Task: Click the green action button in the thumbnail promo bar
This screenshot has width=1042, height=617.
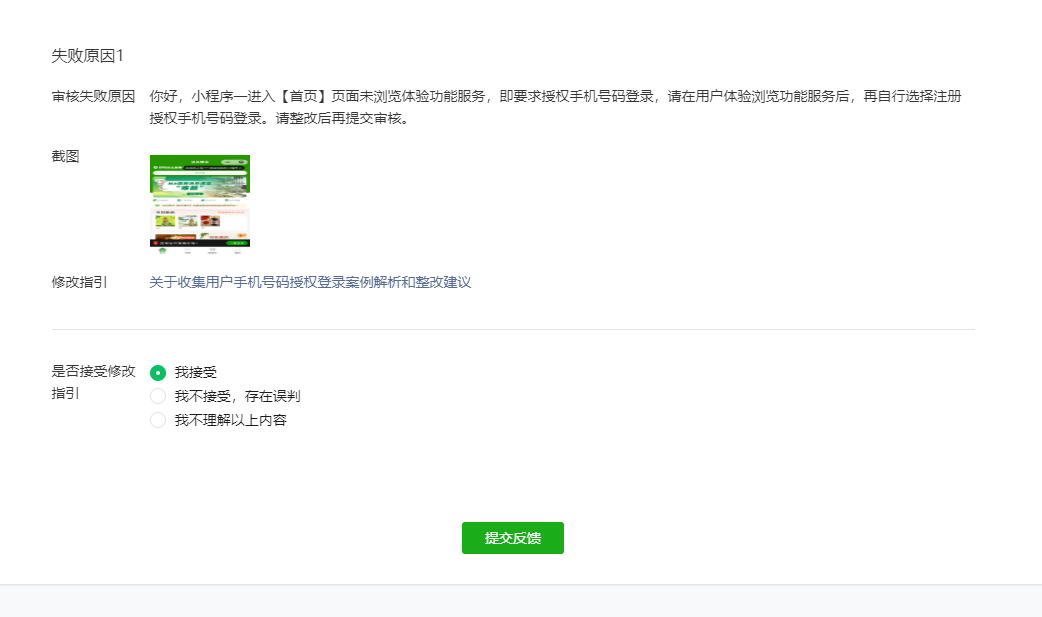Action: click(x=195, y=193)
